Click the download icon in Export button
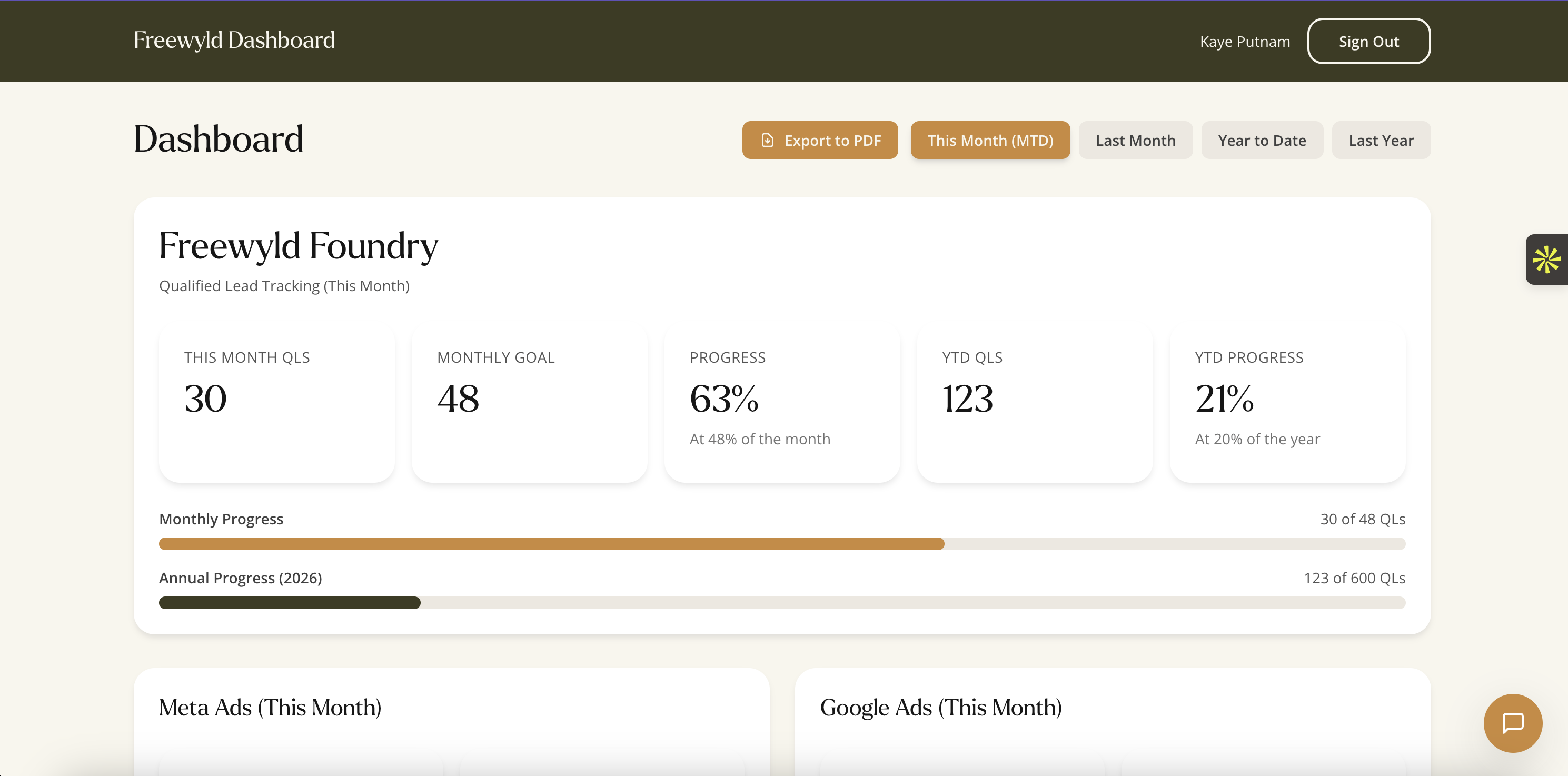 pos(768,141)
